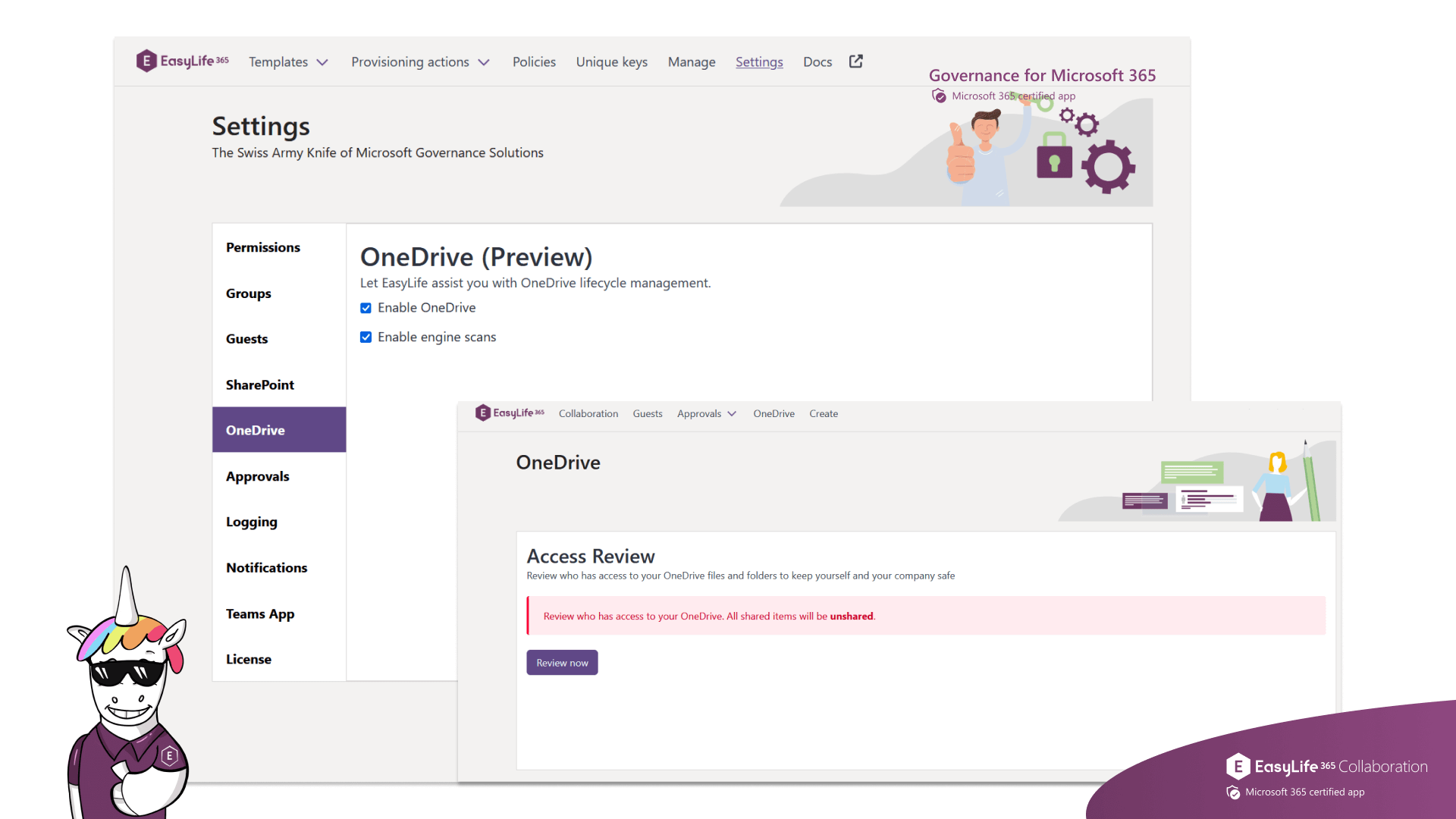The width and height of the screenshot is (1456, 819).
Task: Disable the Enable OneDrive checkbox
Action: 366,308
